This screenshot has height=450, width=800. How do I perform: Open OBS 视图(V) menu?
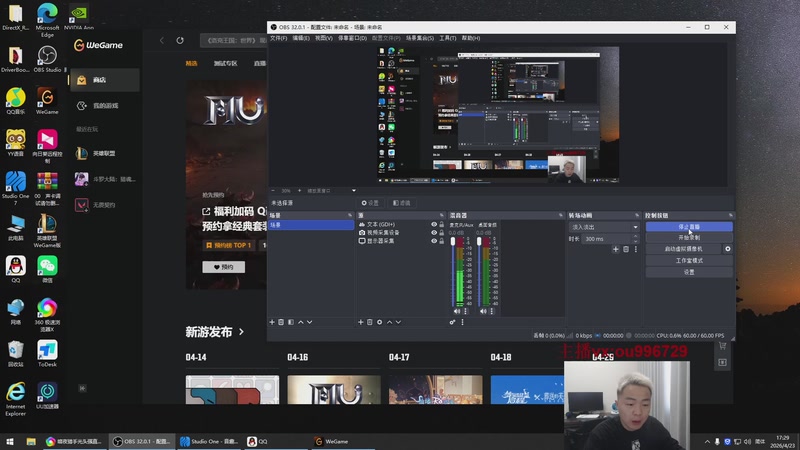click(x=323, y=38)
